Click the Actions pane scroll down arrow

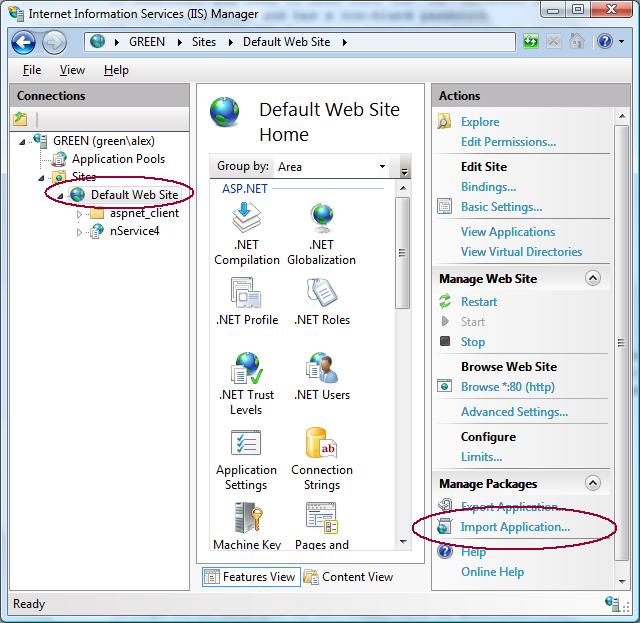pyautogui.click(x=622, y=581)
